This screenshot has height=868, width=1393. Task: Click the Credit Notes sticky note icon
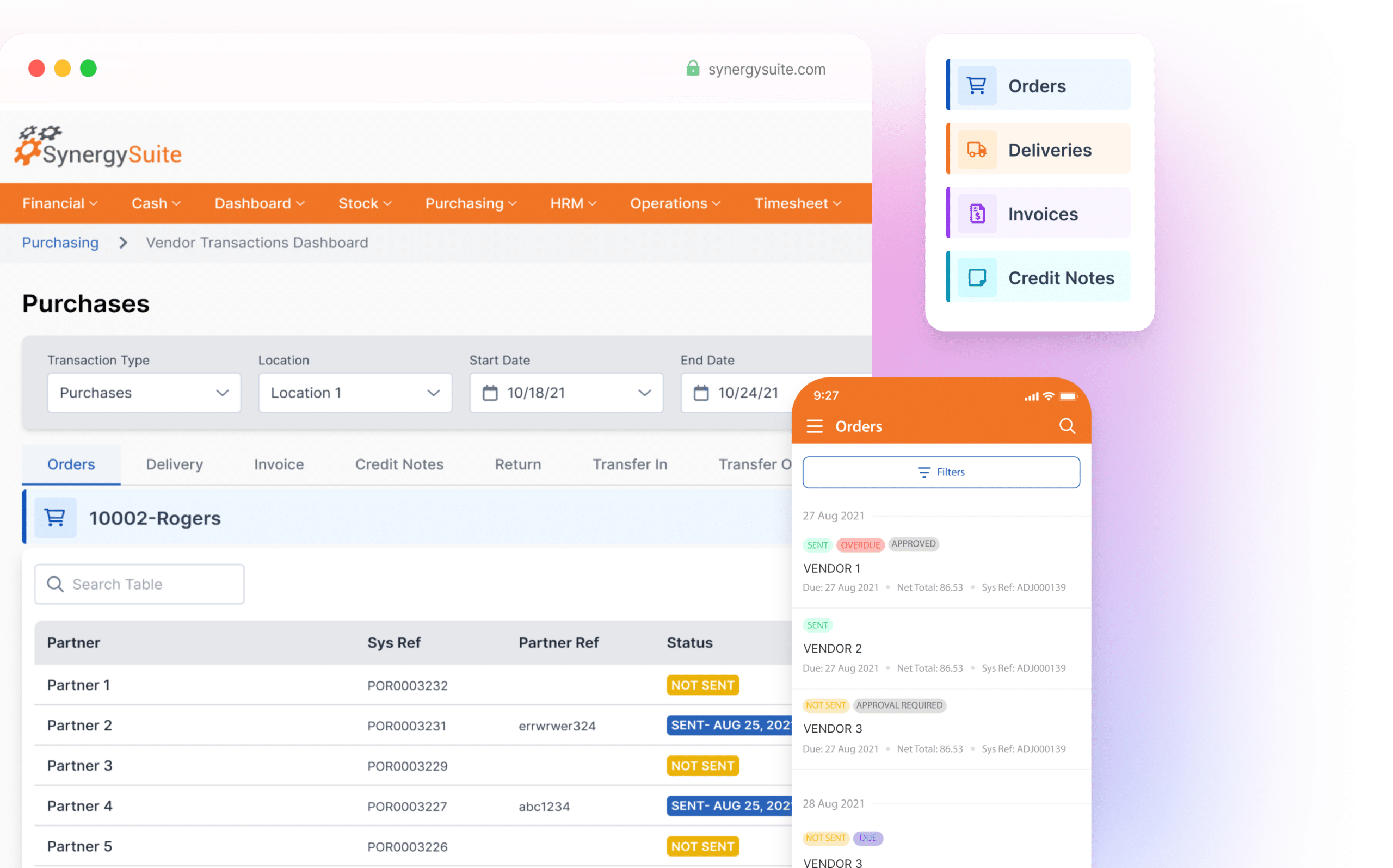click(977, 278)
